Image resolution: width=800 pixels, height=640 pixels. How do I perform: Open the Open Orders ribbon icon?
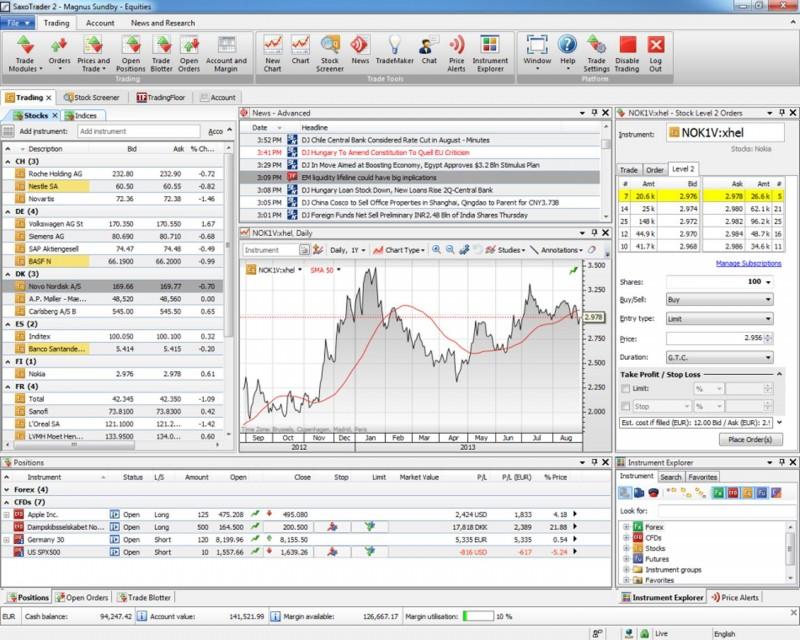click(189, 54)
